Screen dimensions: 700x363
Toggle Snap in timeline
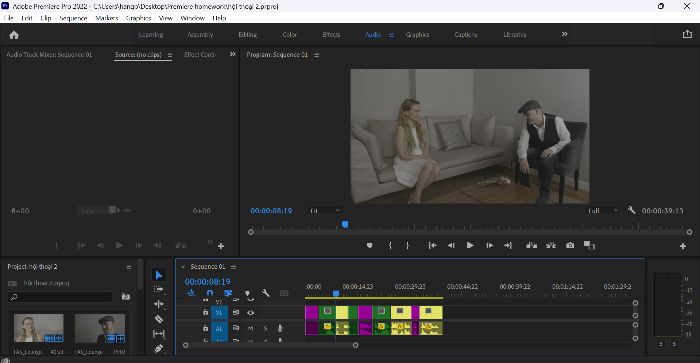pyautogui.click(x=210, y=293)
